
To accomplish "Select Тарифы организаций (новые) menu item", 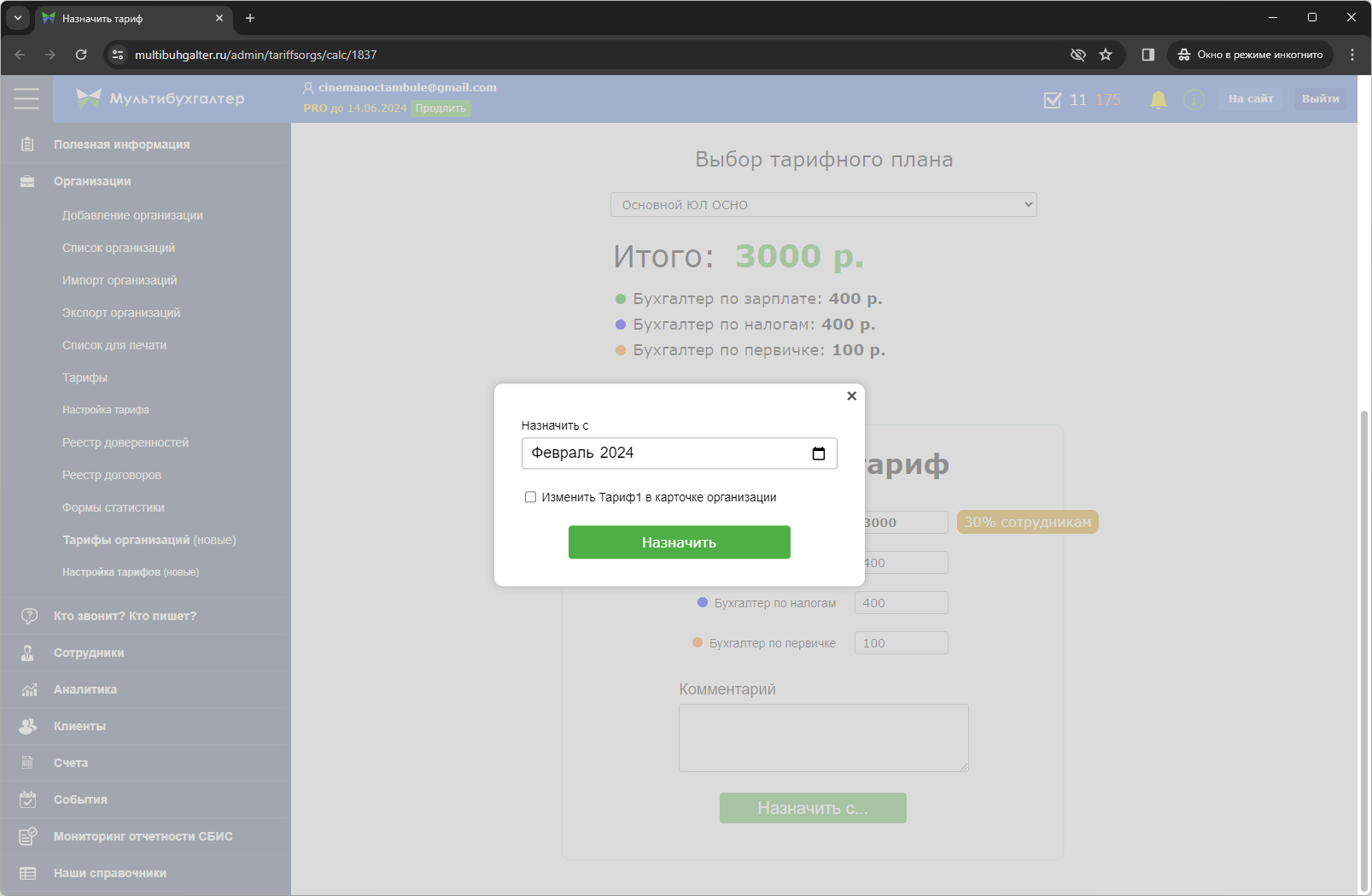I will point(149,540).
